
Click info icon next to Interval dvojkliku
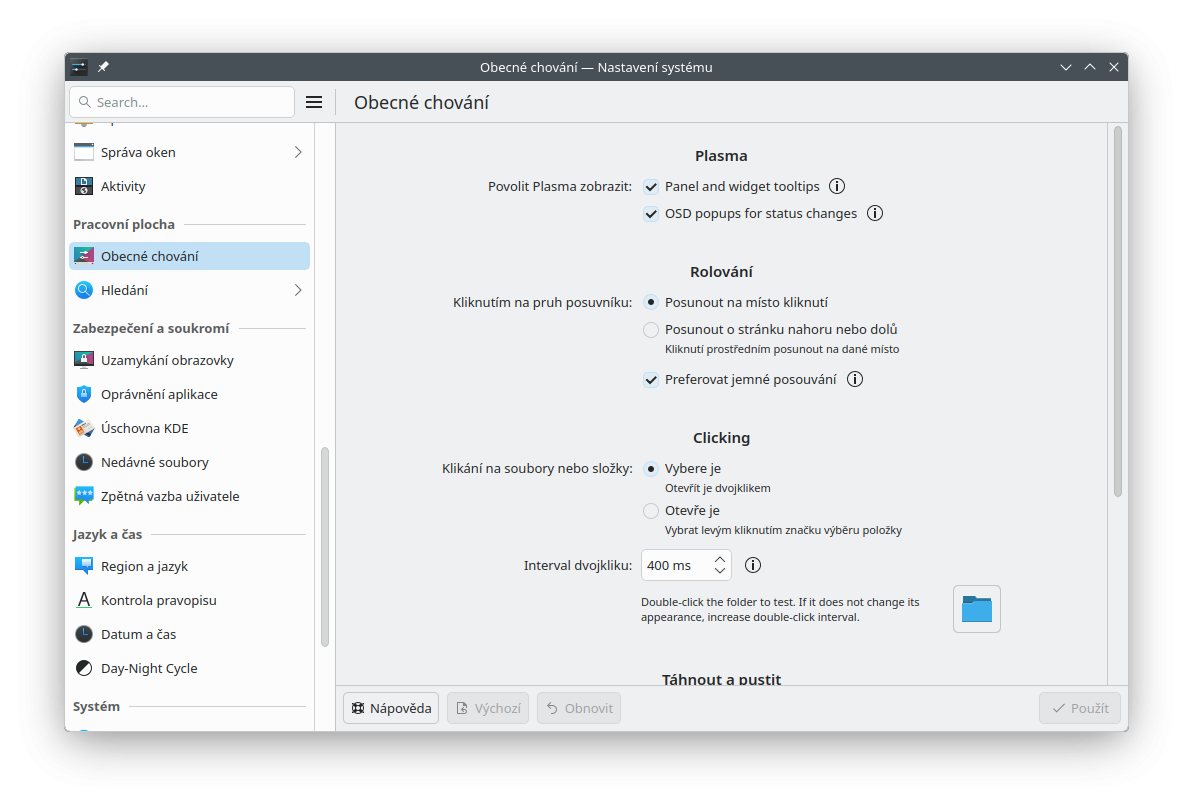(x=753, y=565)
